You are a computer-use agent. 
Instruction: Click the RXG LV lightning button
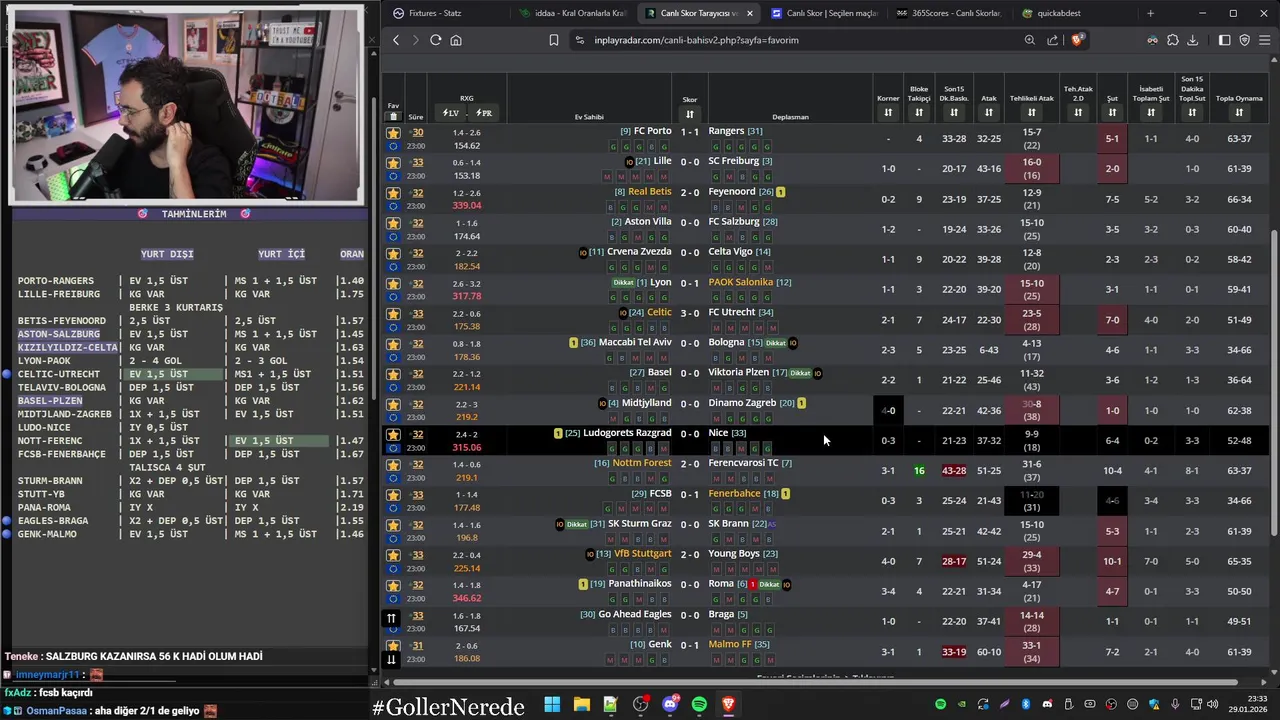tap(450, 113)
